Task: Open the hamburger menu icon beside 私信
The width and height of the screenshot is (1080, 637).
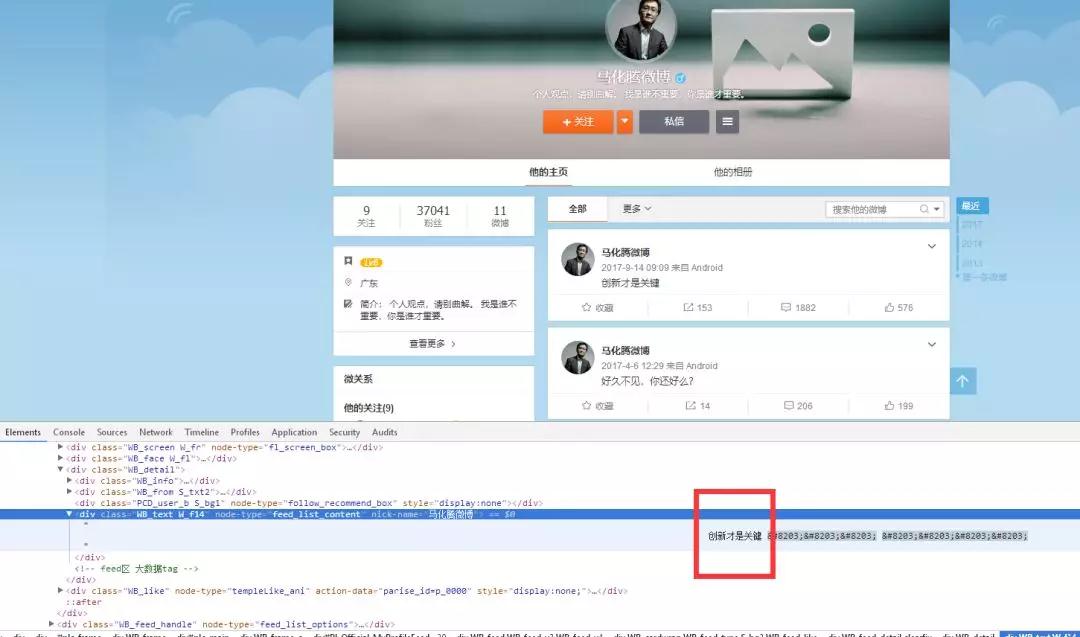Action: pos(727,122)
